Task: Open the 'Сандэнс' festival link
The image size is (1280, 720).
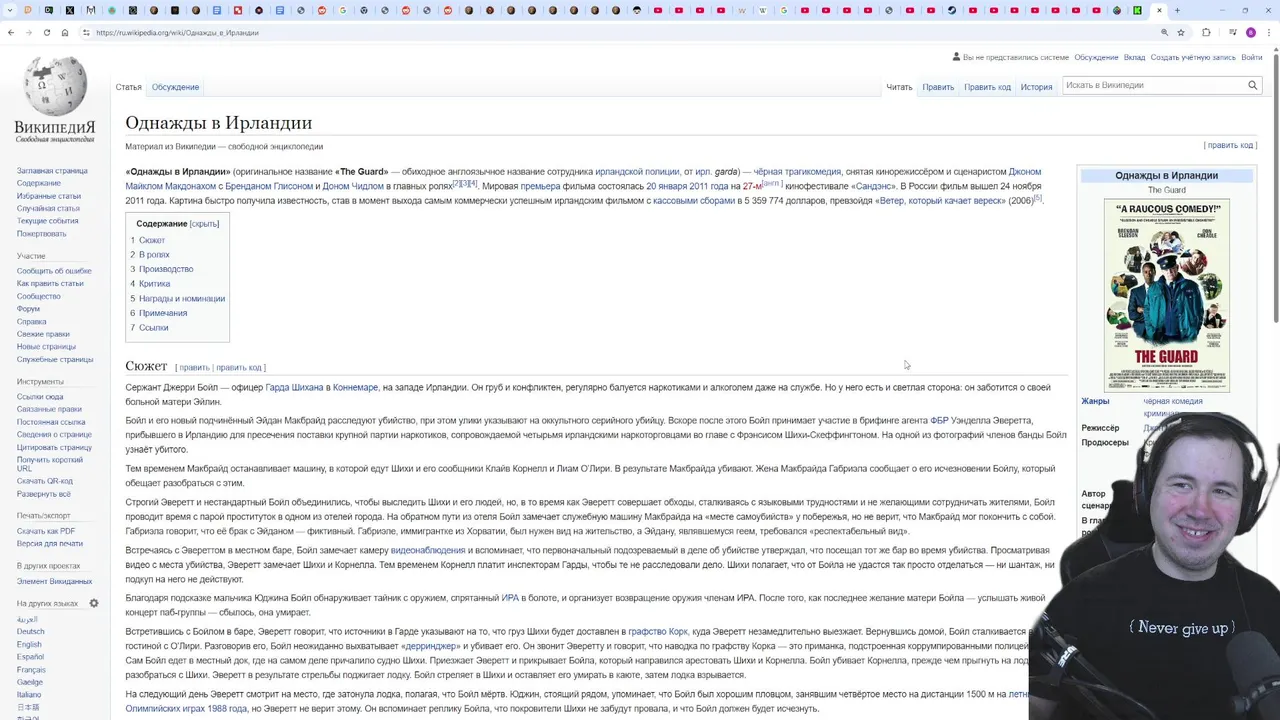Action: pos(873,186)
